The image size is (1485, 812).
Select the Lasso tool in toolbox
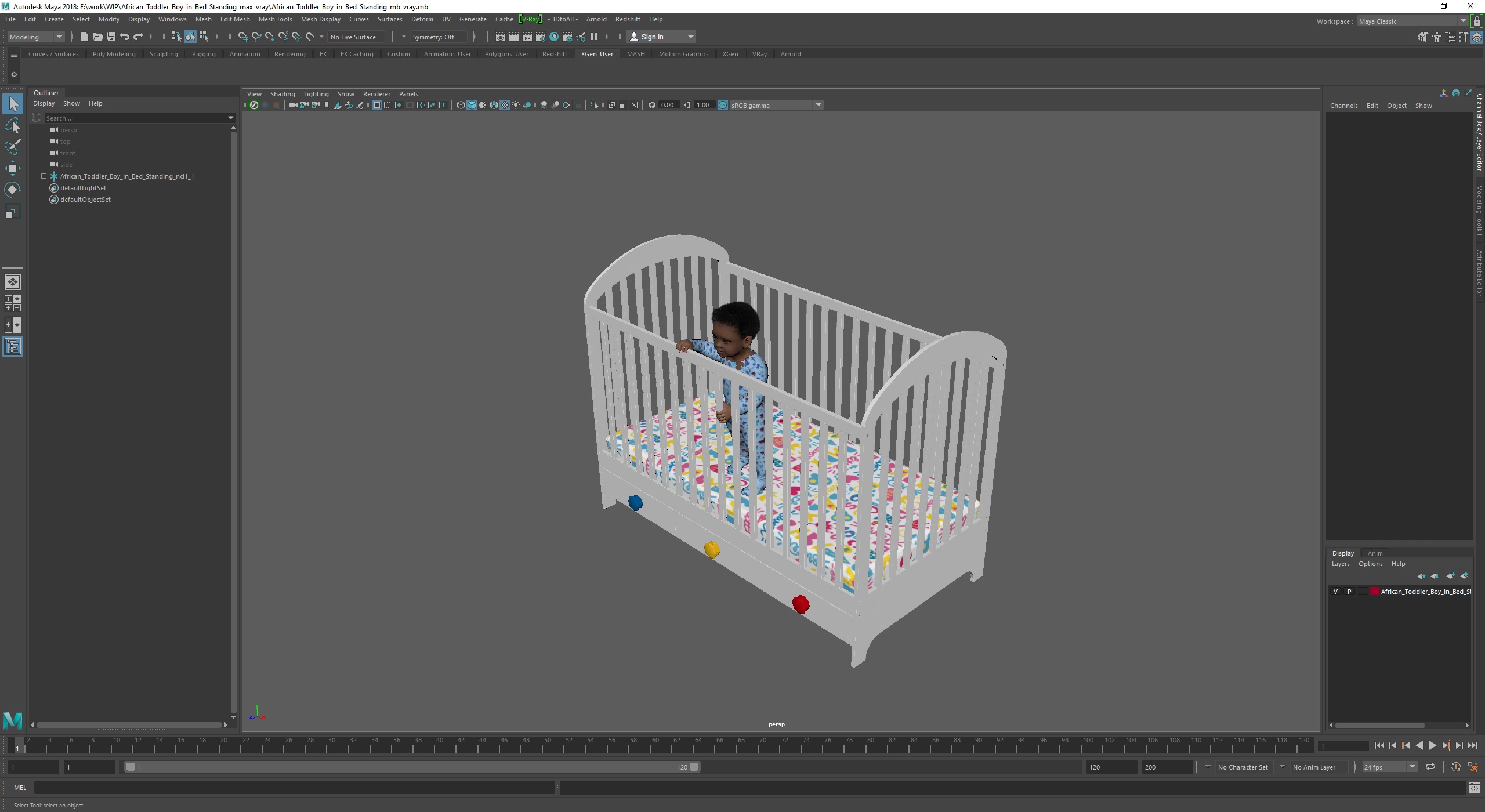(13, 125)
